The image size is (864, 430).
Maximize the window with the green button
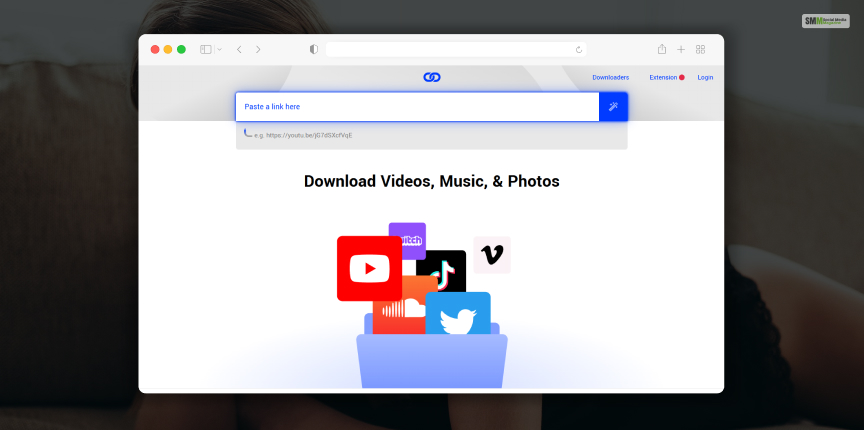click(181, 50)
